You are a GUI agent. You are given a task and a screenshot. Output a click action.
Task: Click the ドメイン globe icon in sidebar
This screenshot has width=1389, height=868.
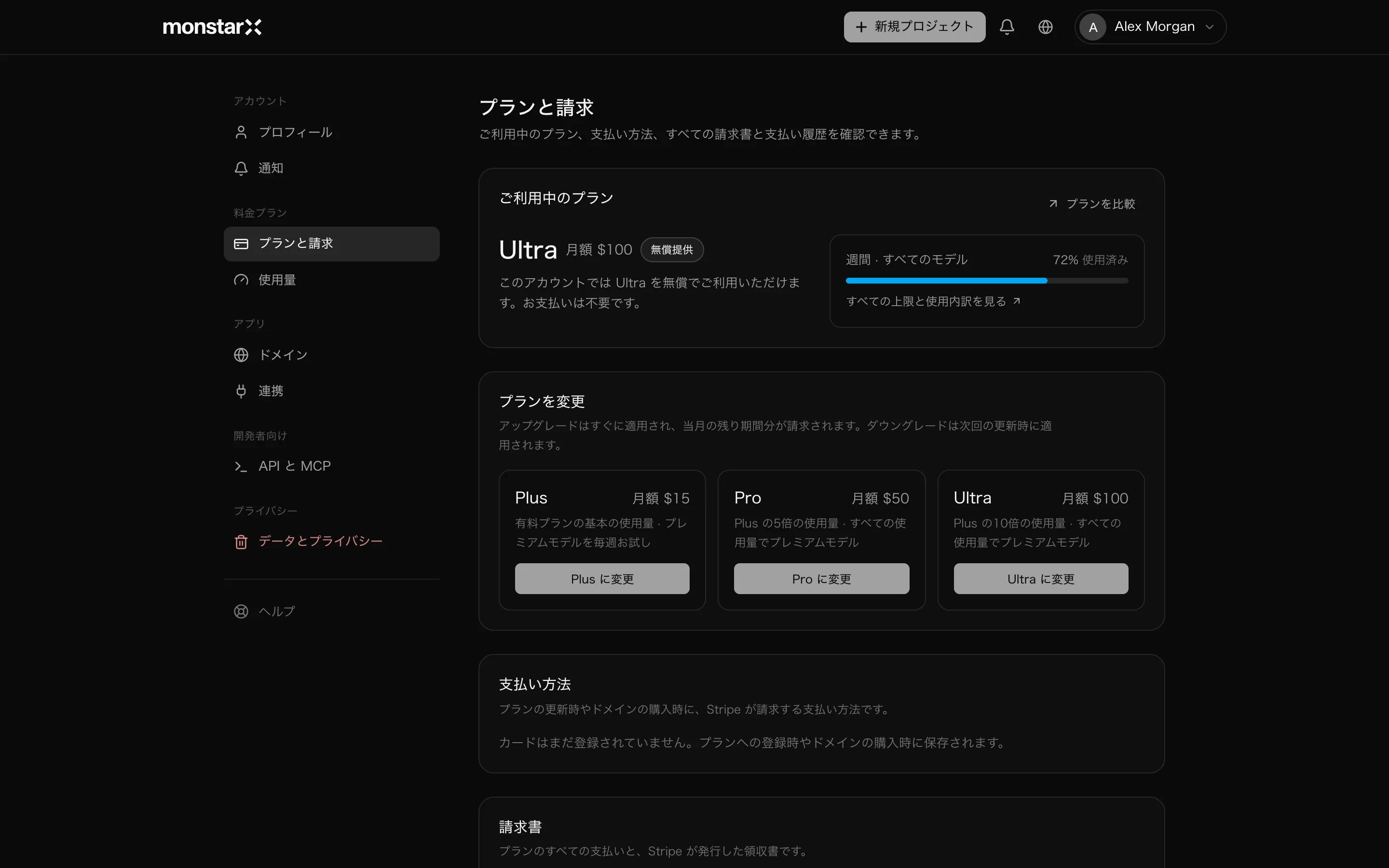click(241, 355)
